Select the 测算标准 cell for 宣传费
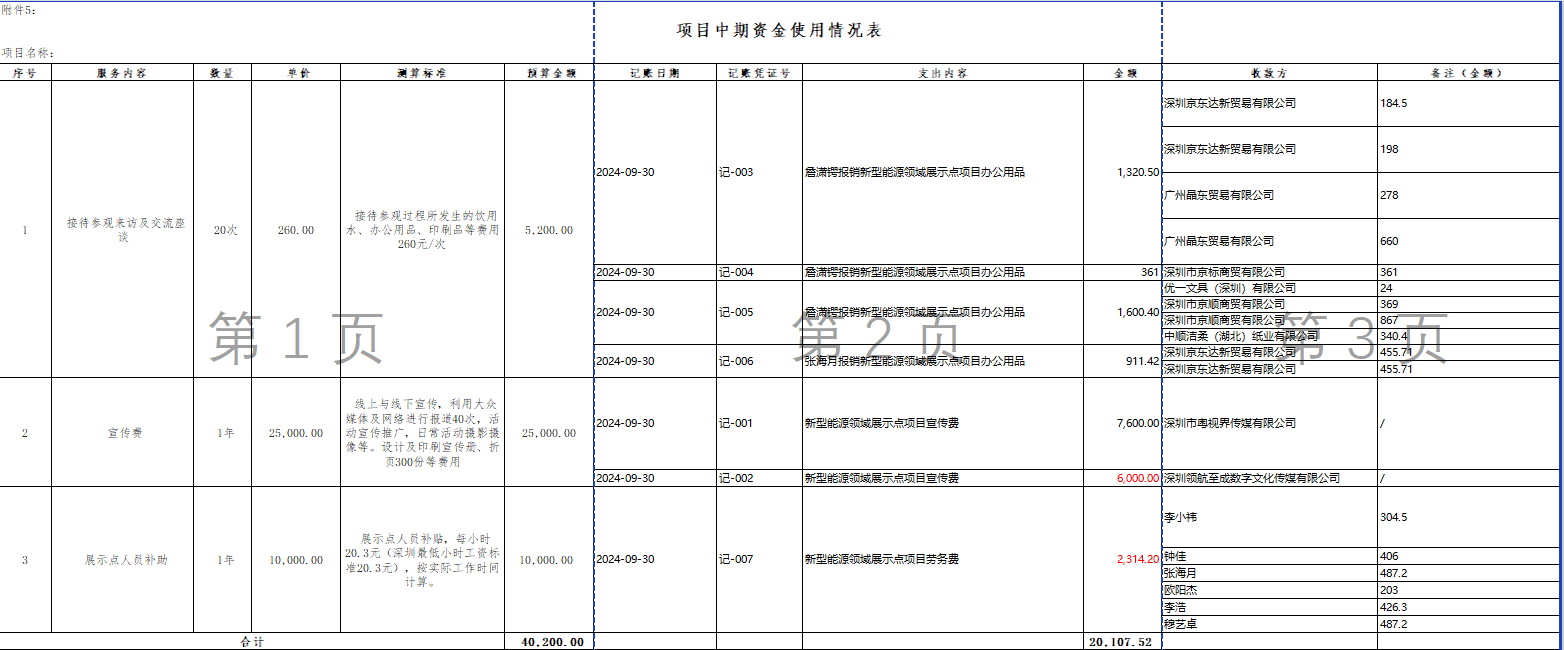 coord(422,433)
